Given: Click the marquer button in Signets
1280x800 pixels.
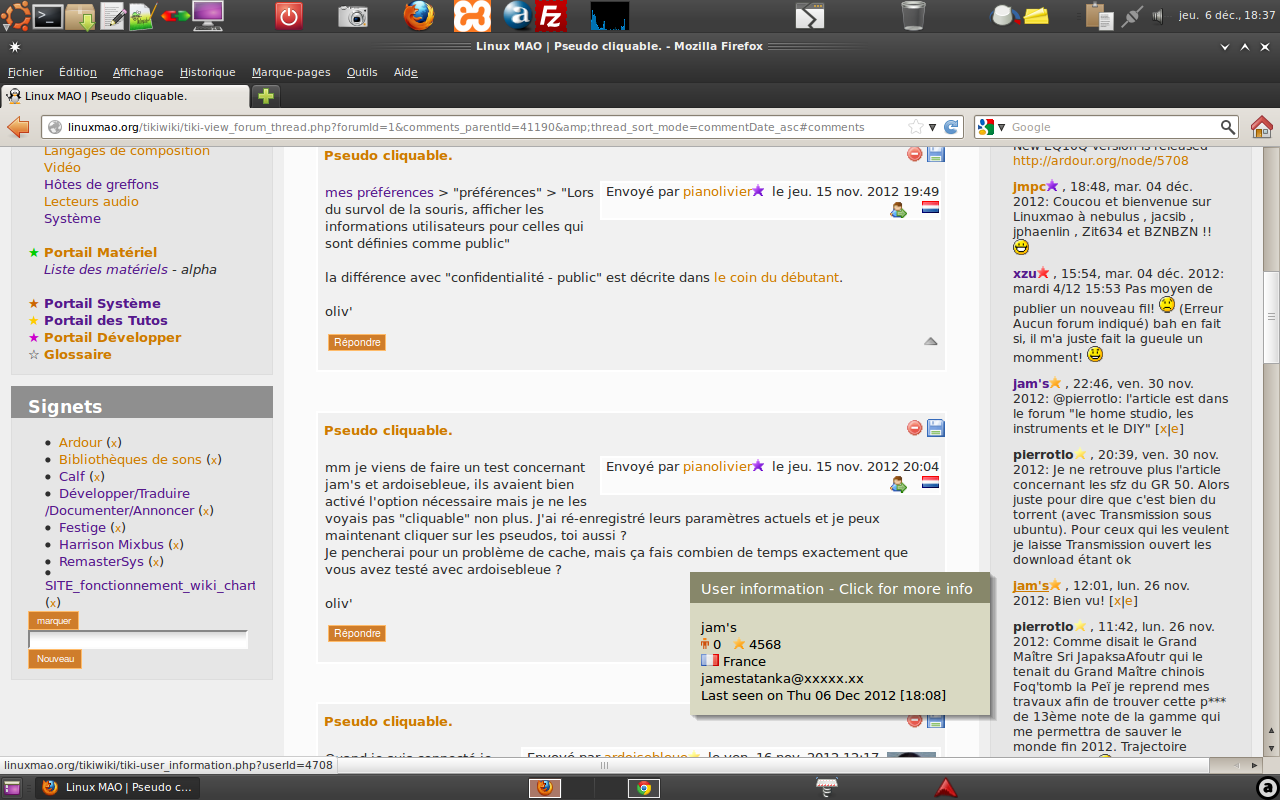Looking at the screenshot, I should (54, 621).
